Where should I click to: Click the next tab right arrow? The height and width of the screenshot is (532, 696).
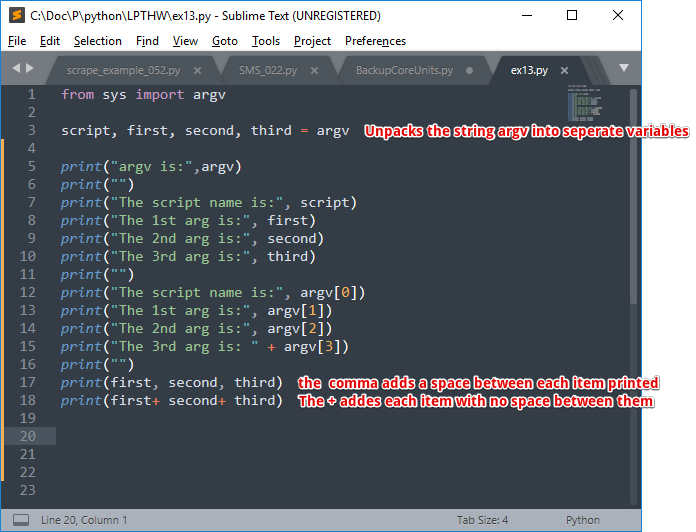point(30,68)
